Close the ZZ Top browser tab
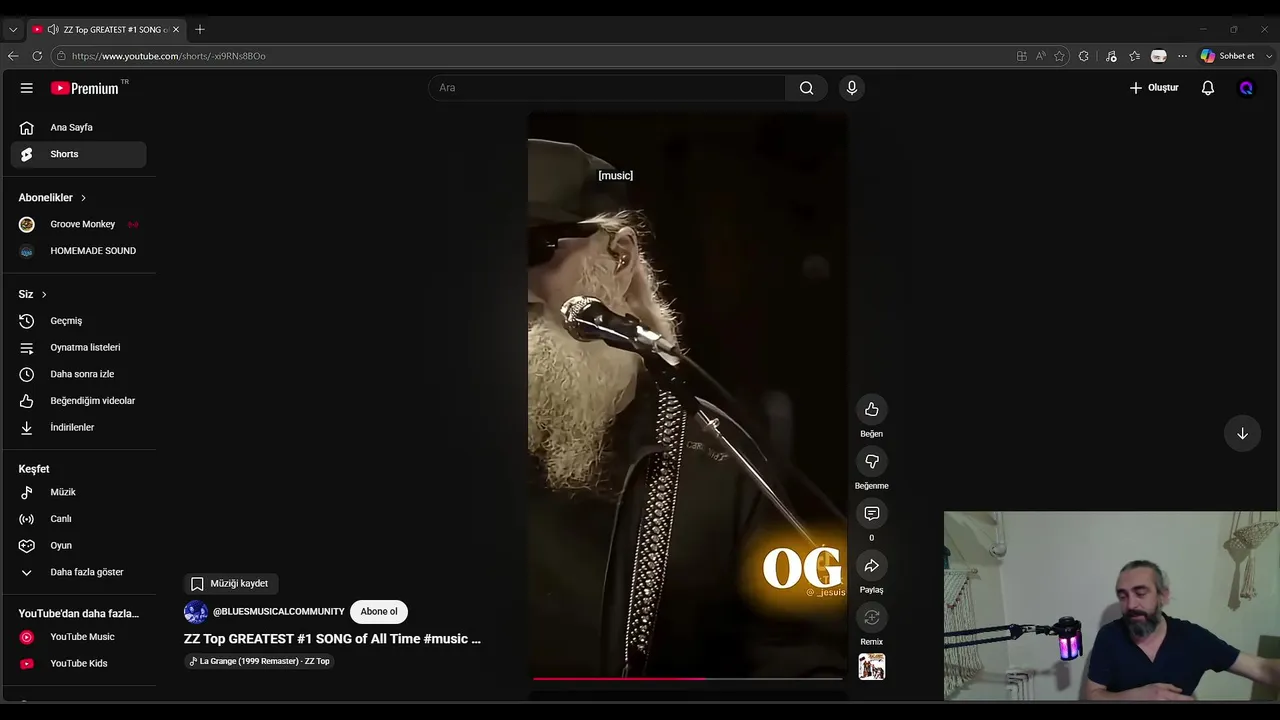 tap(176, 29)
